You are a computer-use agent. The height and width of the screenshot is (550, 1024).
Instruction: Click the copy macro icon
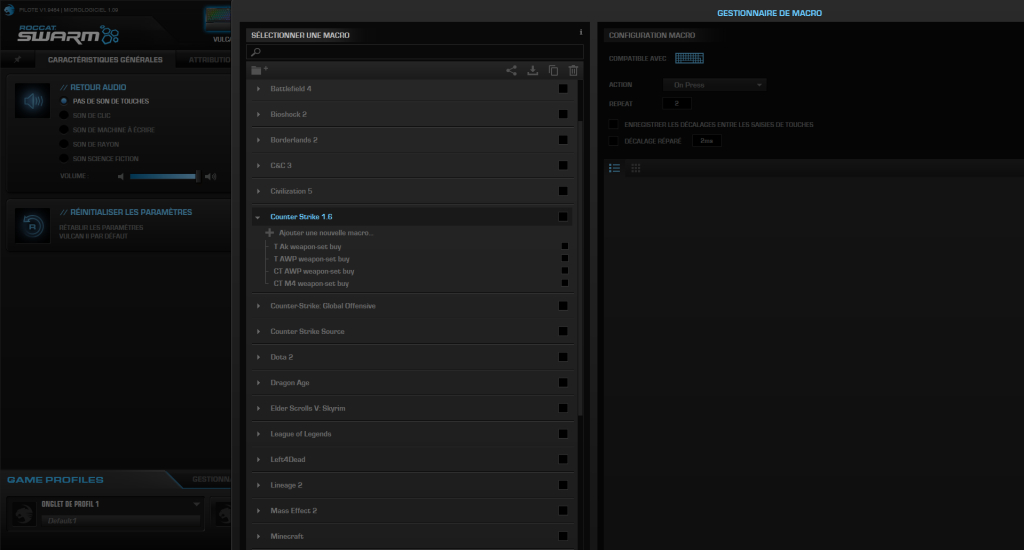click(x=553, y=71)
